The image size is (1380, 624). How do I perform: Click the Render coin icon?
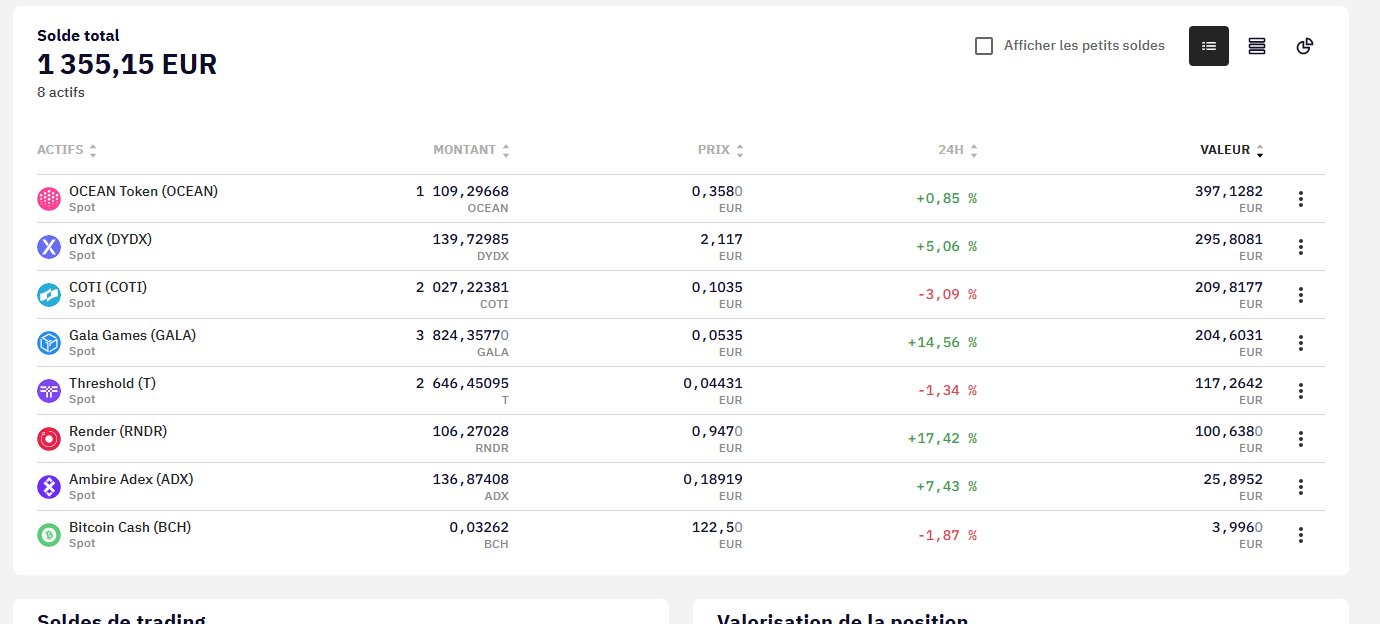coord(49,439)
